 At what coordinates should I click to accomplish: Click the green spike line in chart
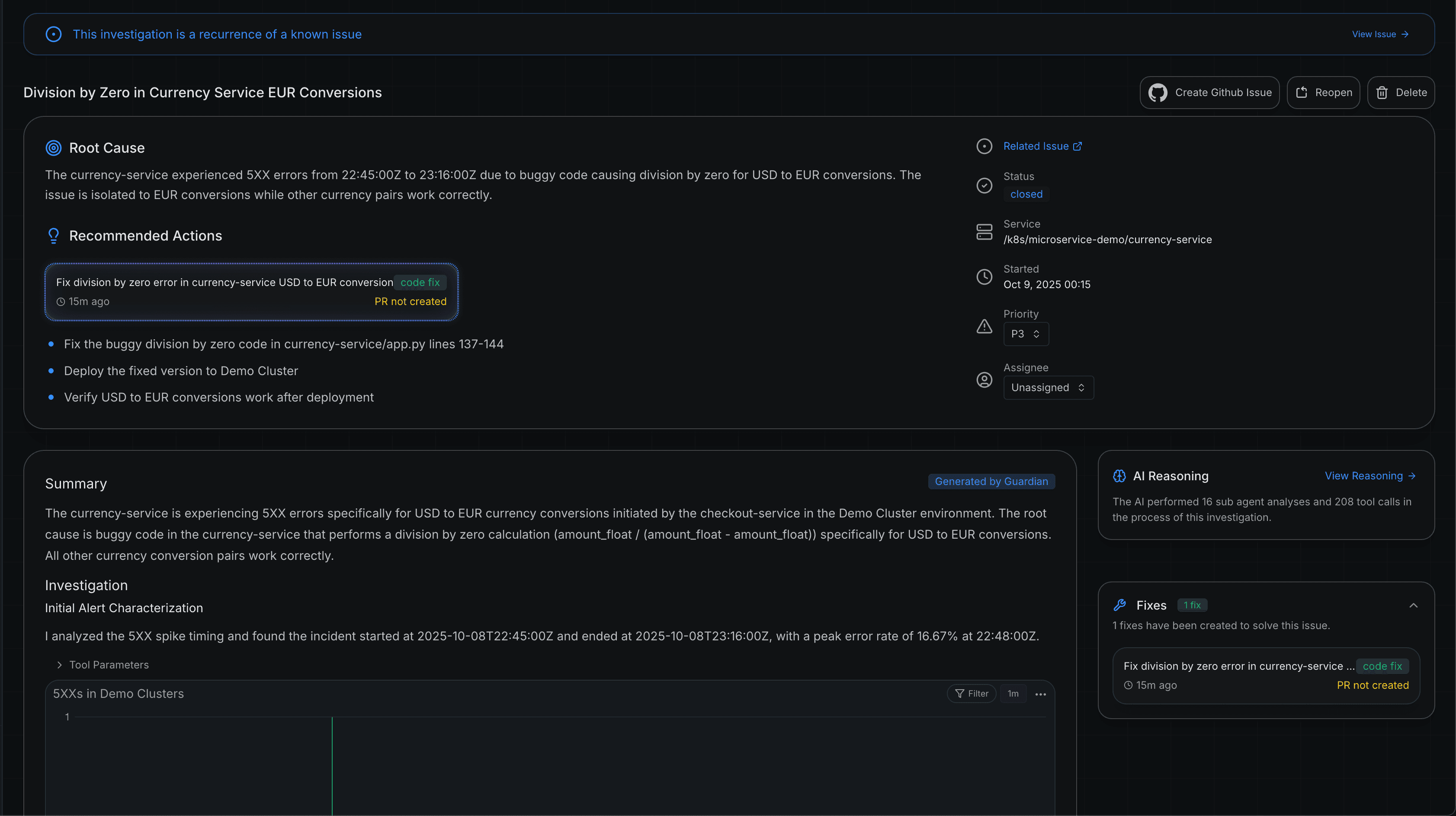(332, 766)
